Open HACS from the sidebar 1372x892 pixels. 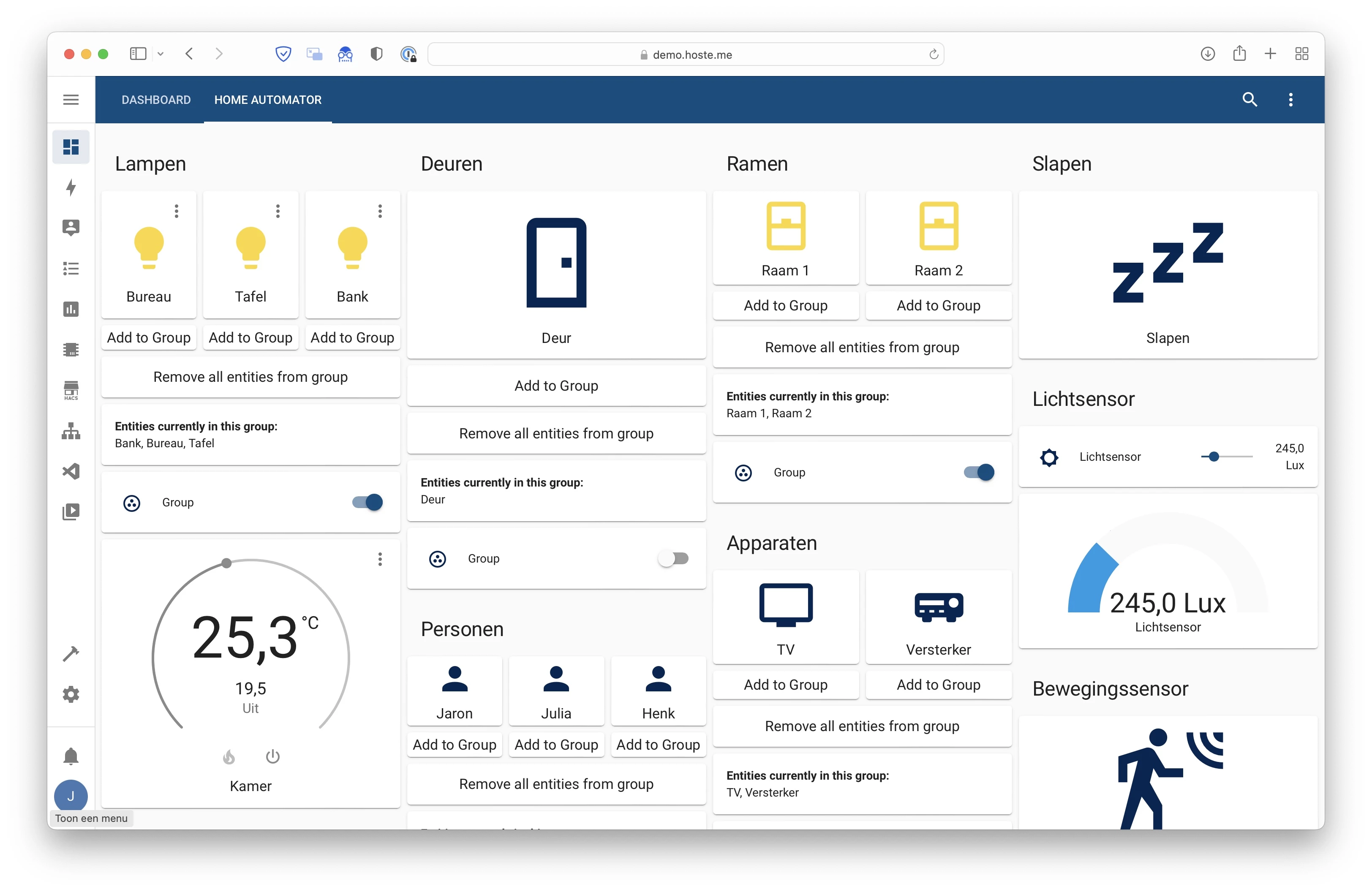[71, 390]
